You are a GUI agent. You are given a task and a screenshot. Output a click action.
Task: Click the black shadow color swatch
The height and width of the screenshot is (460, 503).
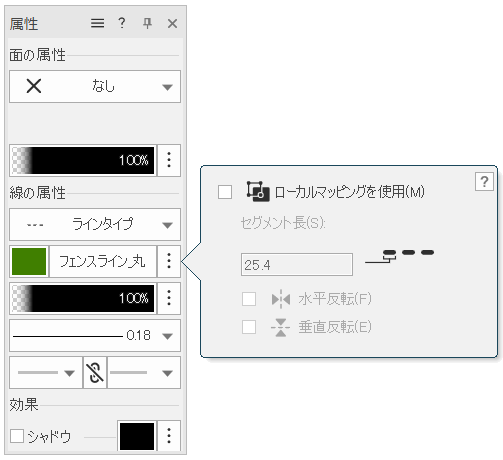(137, 436)
